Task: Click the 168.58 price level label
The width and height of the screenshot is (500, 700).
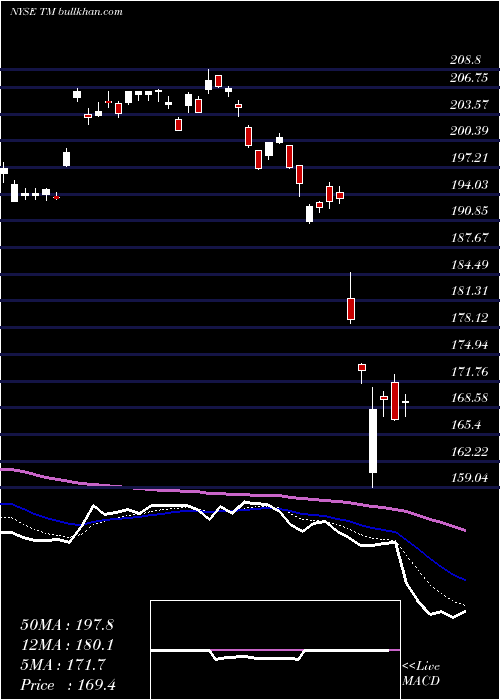Action: point(469,397)
